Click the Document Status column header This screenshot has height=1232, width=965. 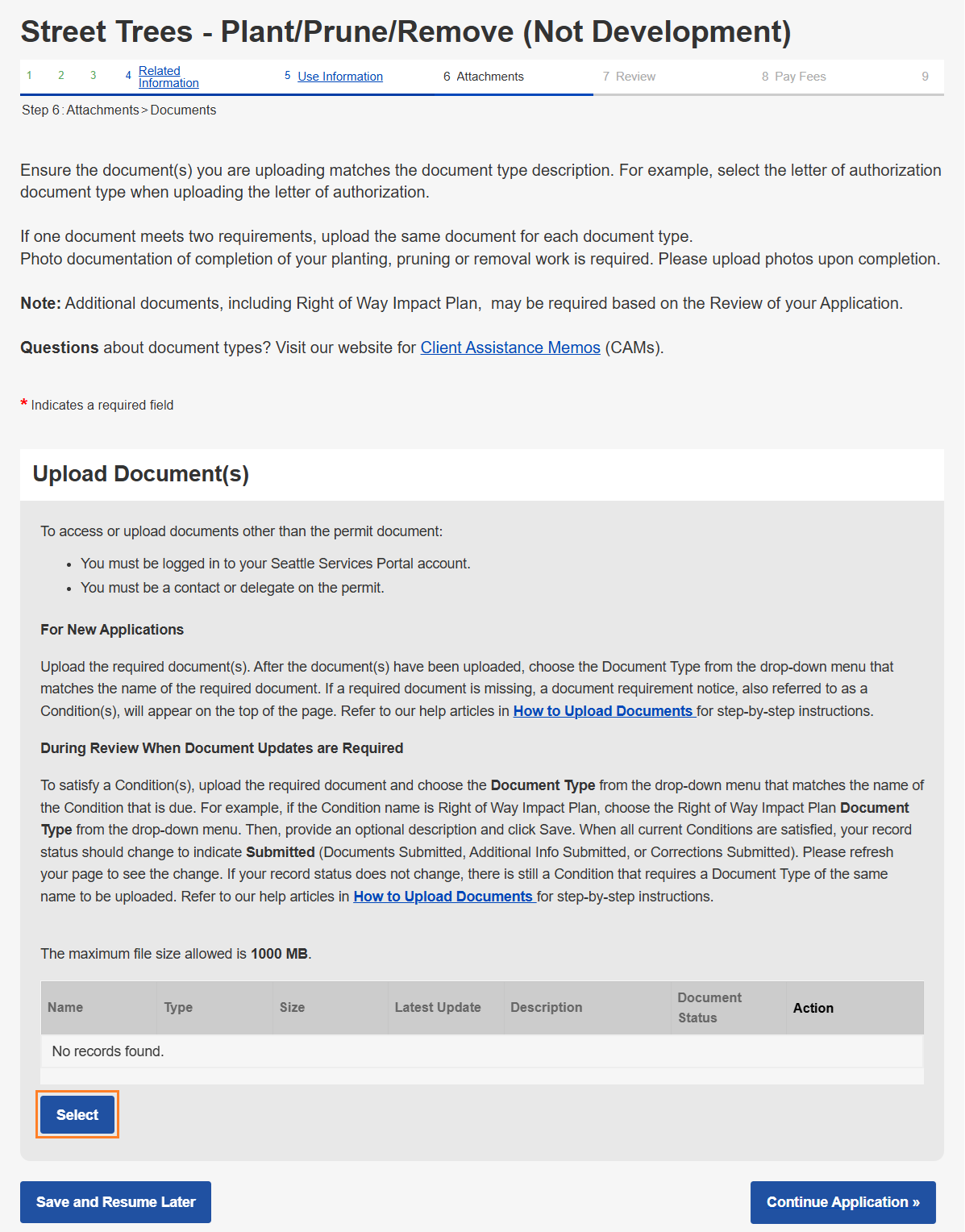point(709,1008)
